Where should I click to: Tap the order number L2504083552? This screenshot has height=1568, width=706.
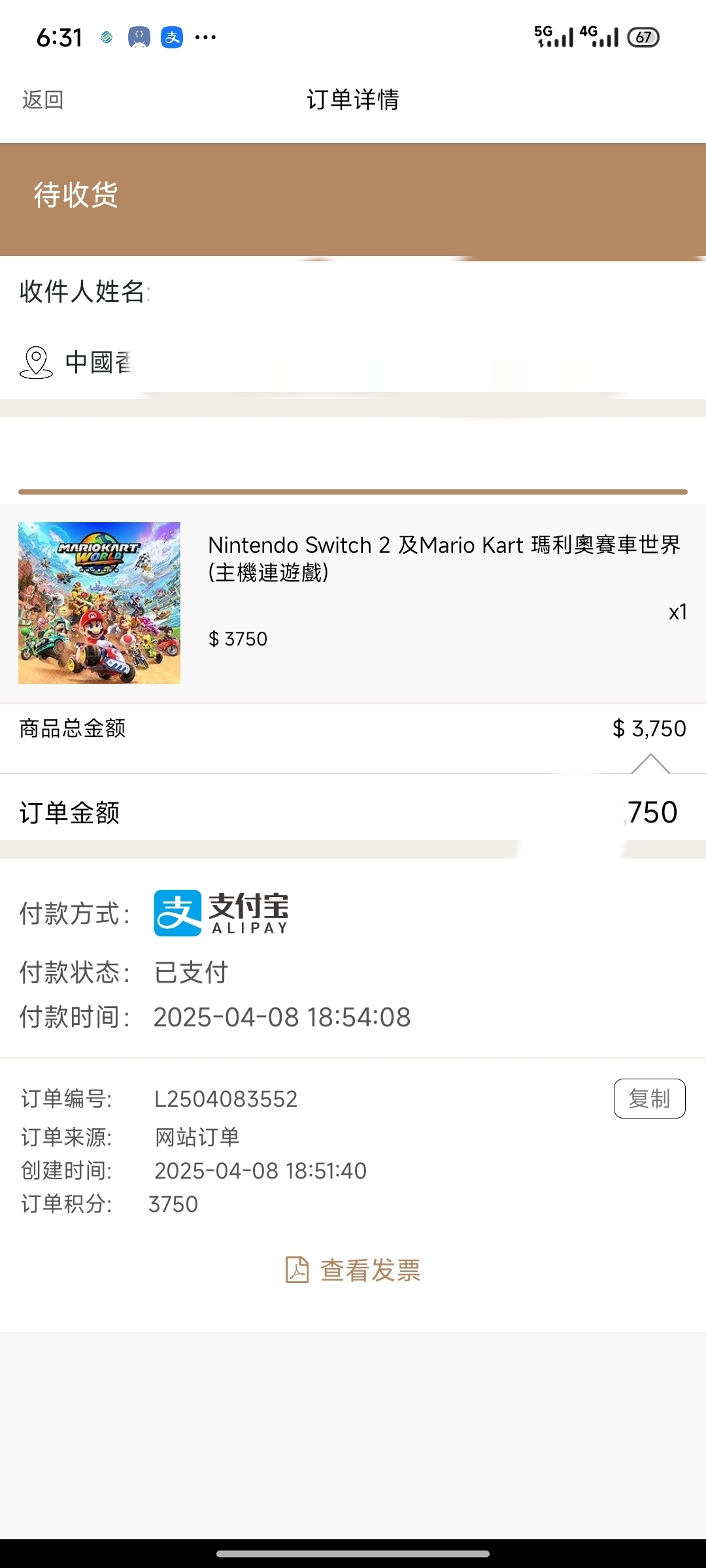226,1099
